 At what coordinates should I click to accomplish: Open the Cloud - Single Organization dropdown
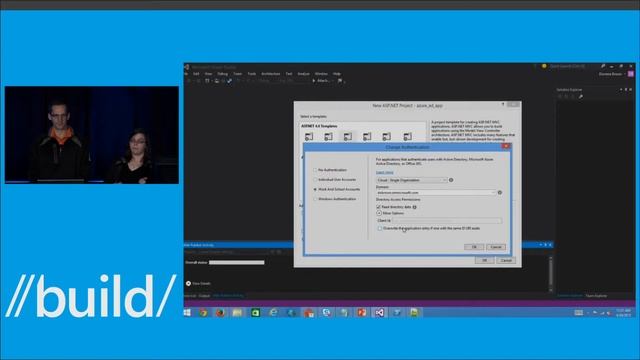(x=411, y=180)
